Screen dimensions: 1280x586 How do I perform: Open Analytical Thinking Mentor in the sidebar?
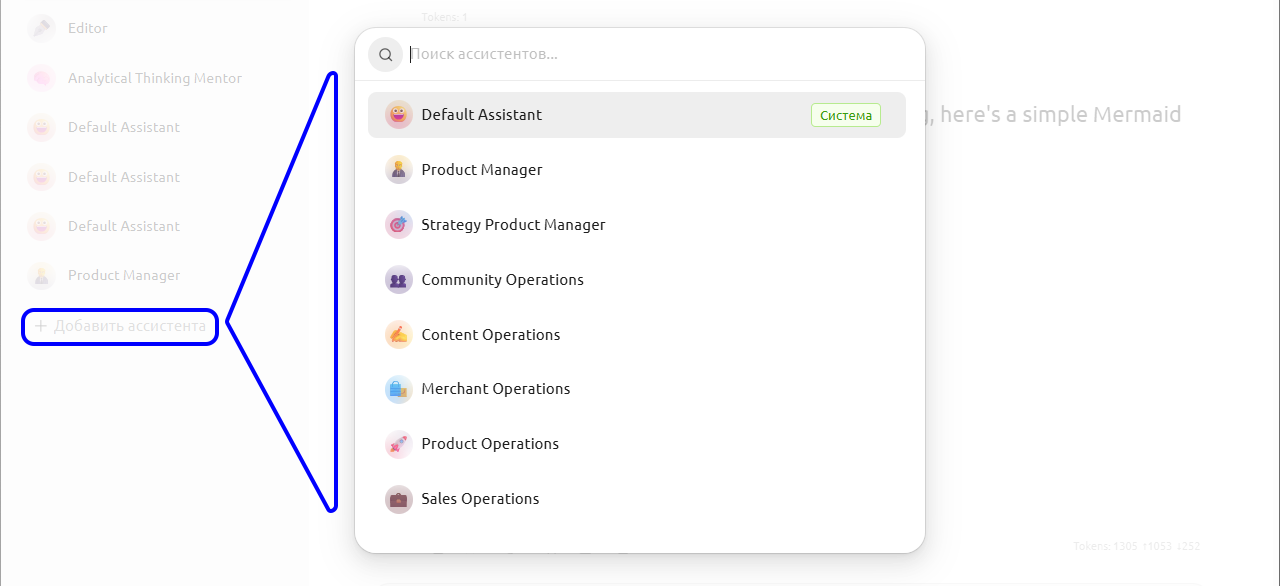(154, 78)
